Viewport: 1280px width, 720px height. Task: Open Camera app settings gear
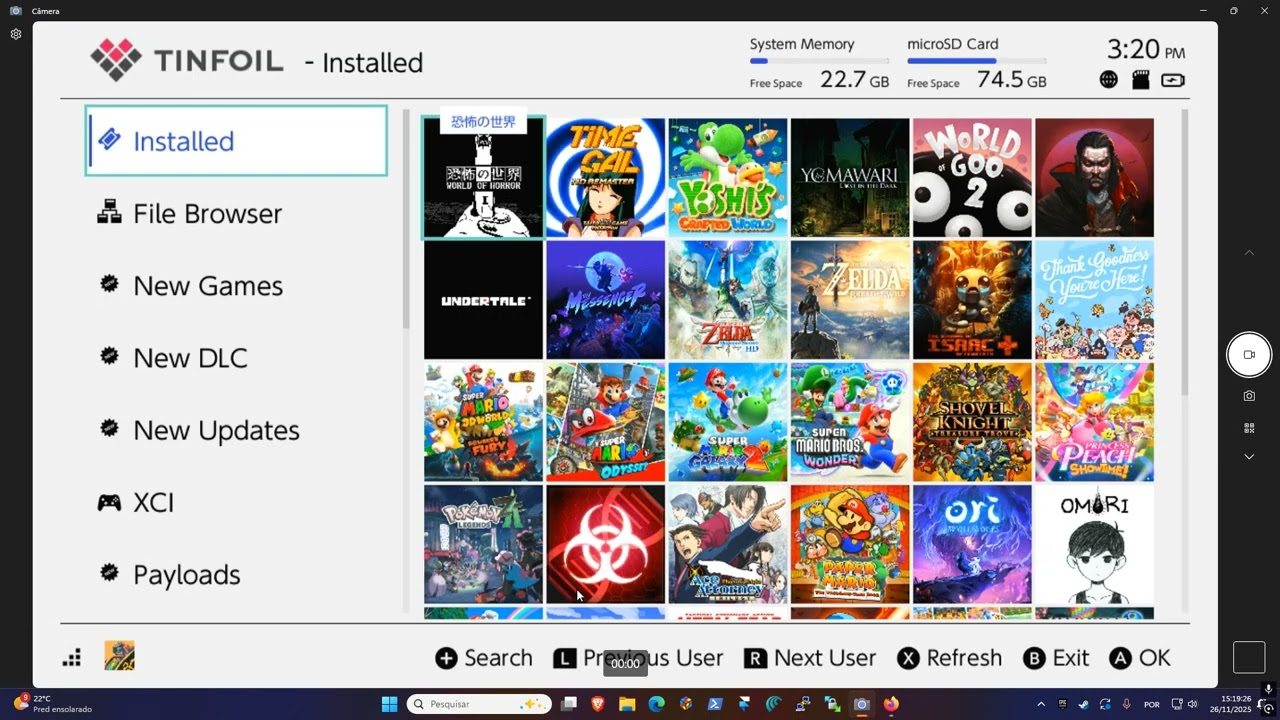(x=16, y=34)
